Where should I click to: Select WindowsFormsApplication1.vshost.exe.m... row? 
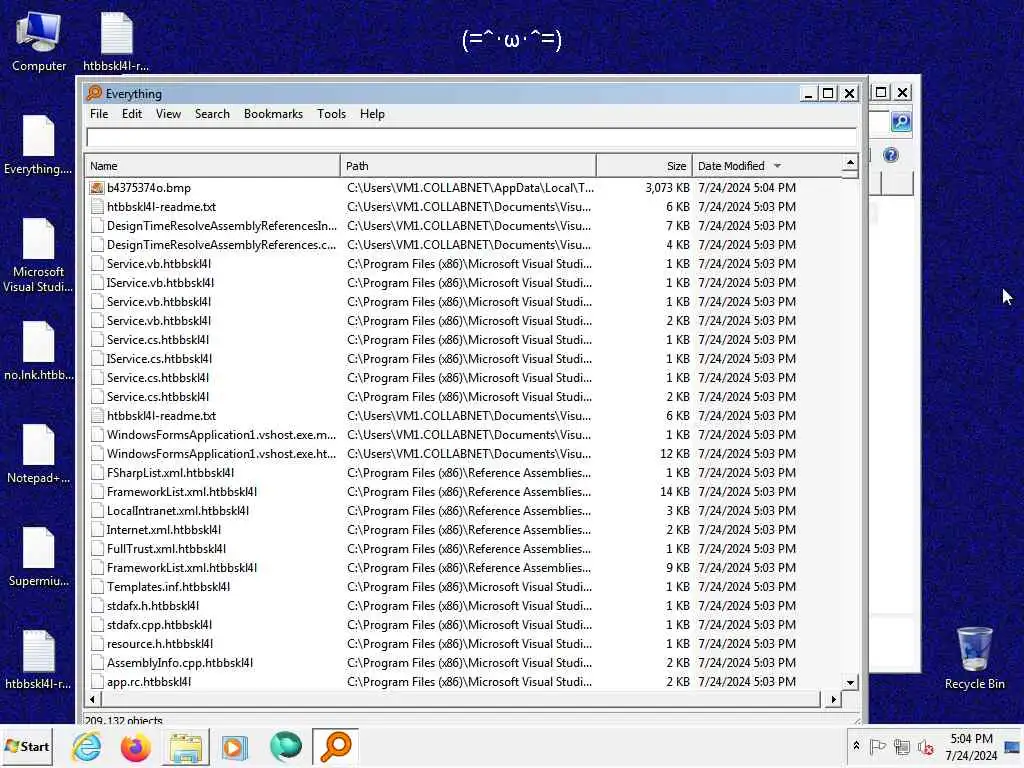tap(464, 435)
